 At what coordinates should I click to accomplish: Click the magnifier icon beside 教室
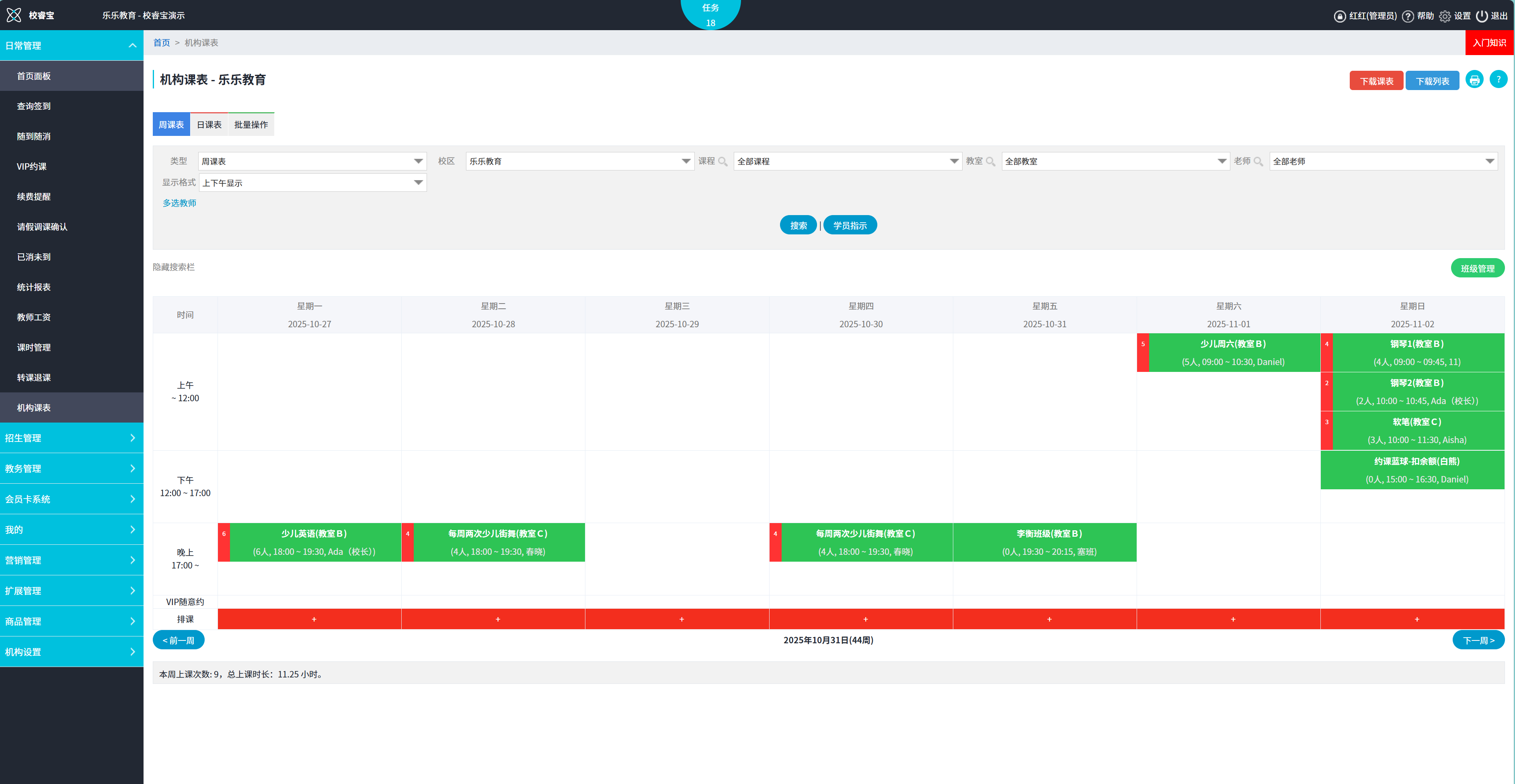point(990,161)
